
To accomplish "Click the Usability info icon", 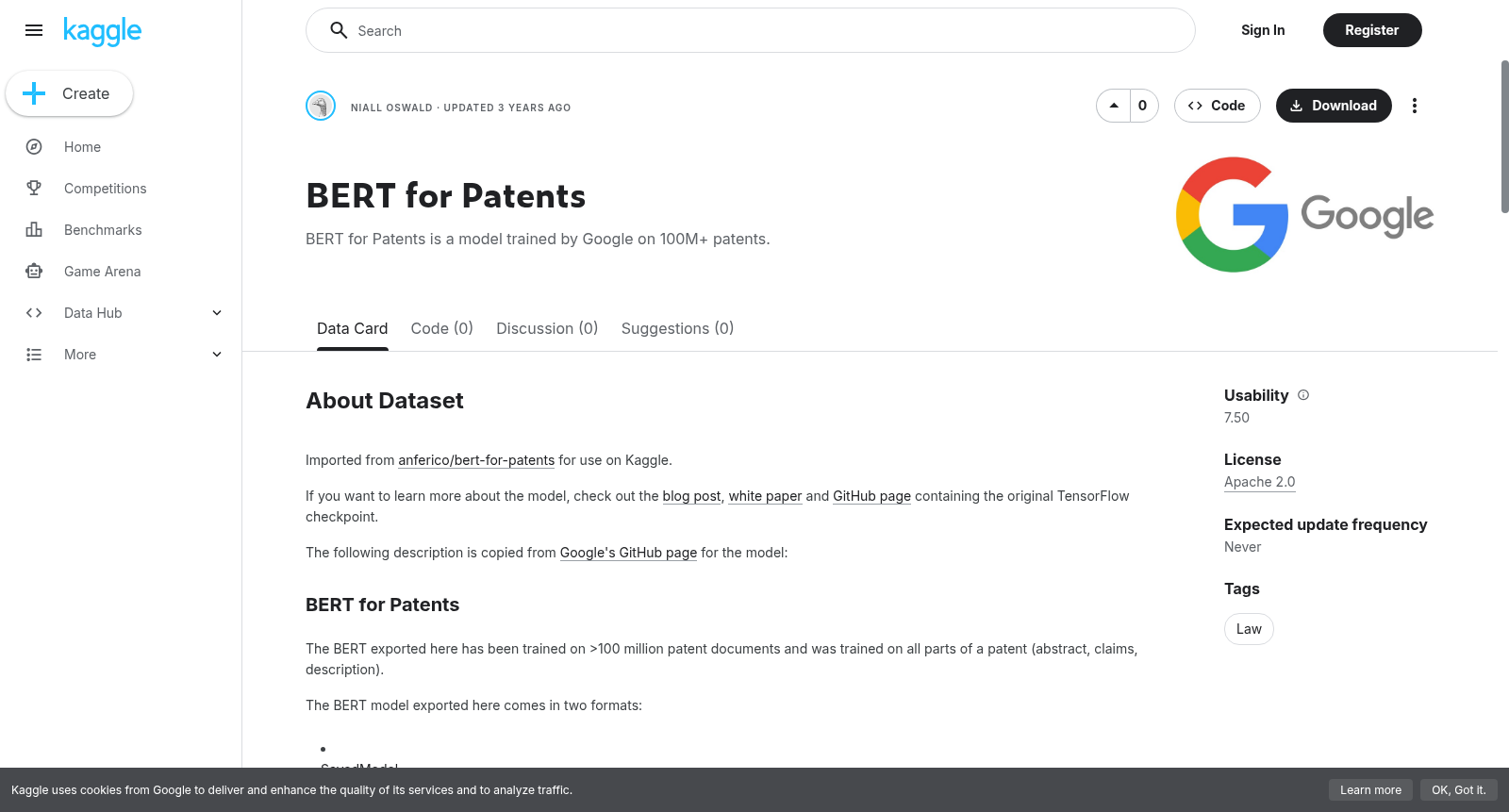I will [x=1303, y=395].
